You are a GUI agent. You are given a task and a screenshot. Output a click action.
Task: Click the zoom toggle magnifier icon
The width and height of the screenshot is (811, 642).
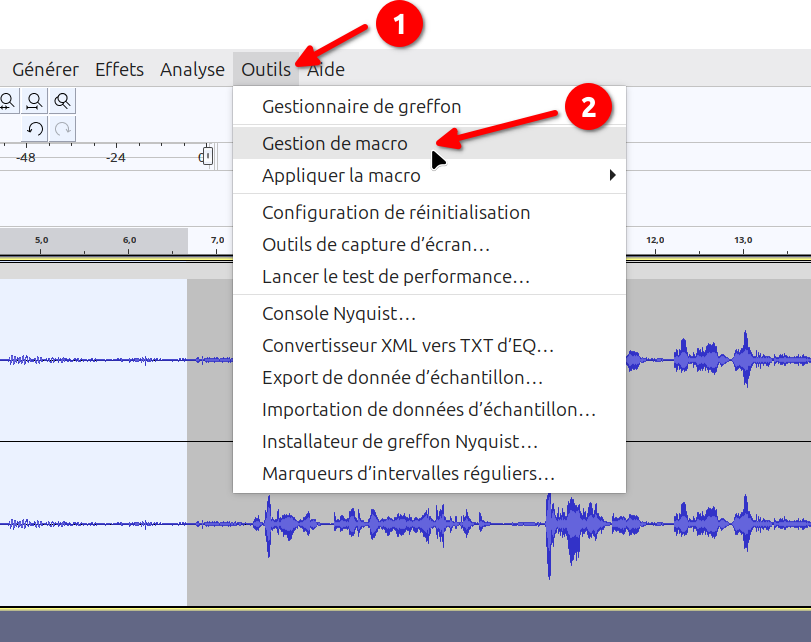(63, 101)
